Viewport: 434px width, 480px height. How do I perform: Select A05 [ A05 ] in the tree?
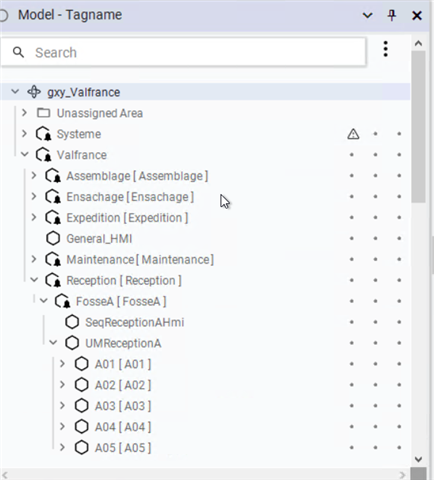click(123, 448)
